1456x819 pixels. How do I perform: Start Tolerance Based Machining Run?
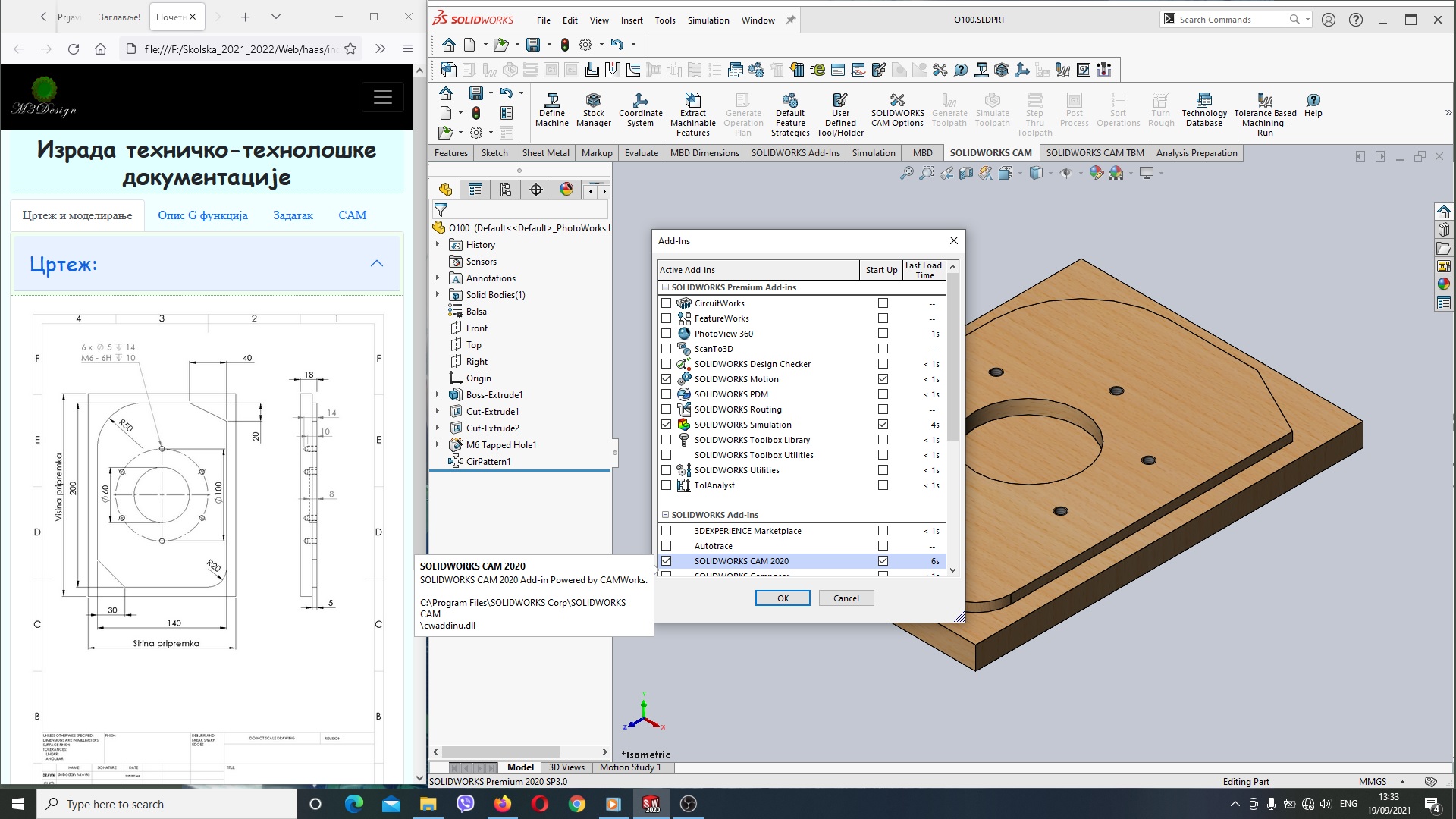1265,115
